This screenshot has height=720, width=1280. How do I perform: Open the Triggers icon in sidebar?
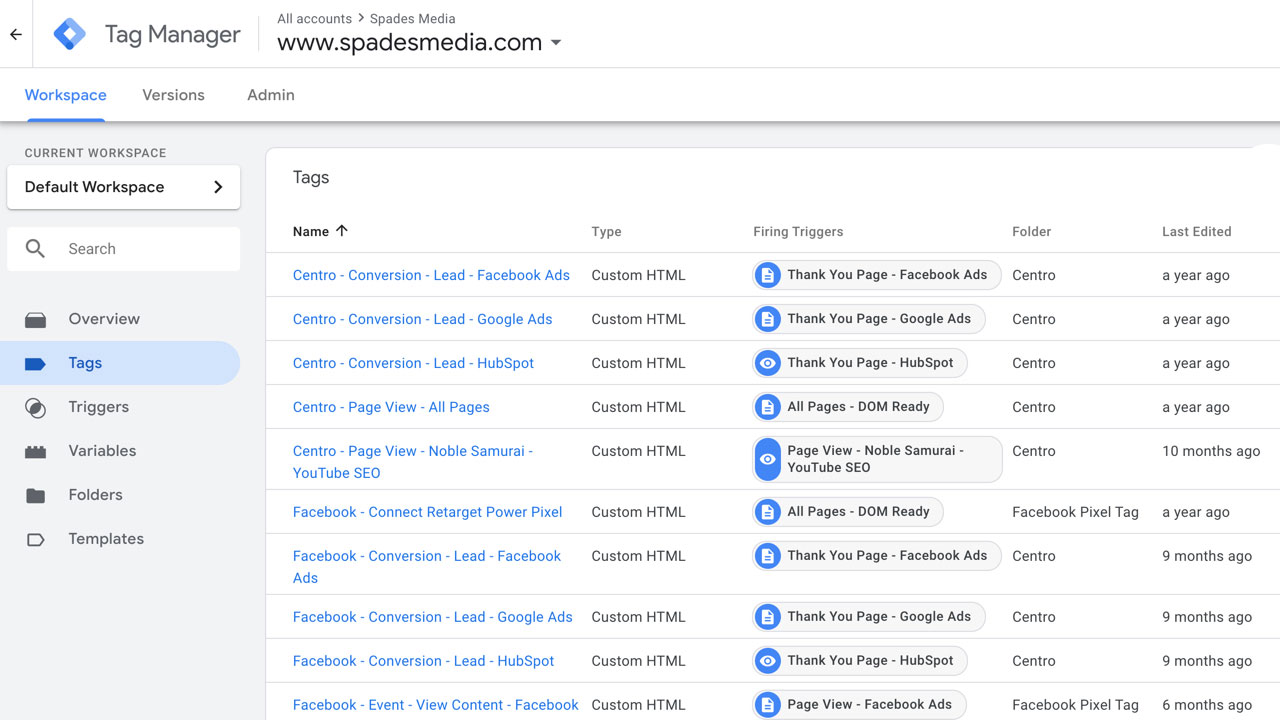tap(36, 408)
